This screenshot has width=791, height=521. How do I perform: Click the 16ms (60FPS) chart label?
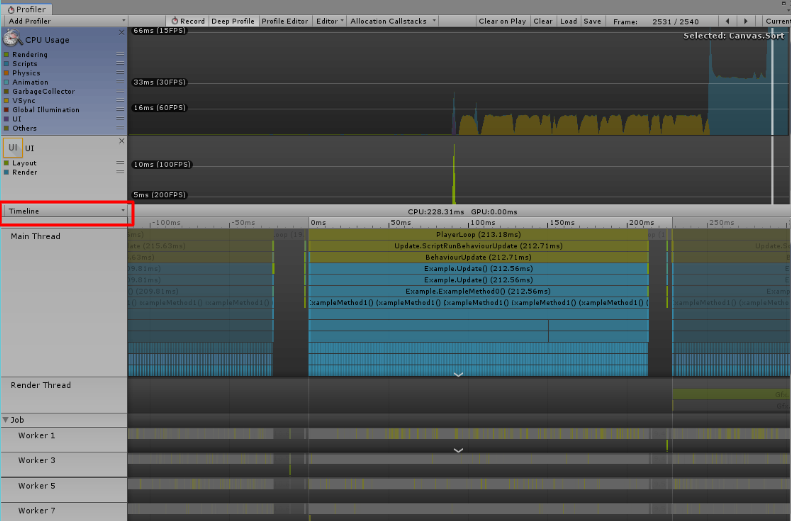pyautogui.click(x=159, y=107)
